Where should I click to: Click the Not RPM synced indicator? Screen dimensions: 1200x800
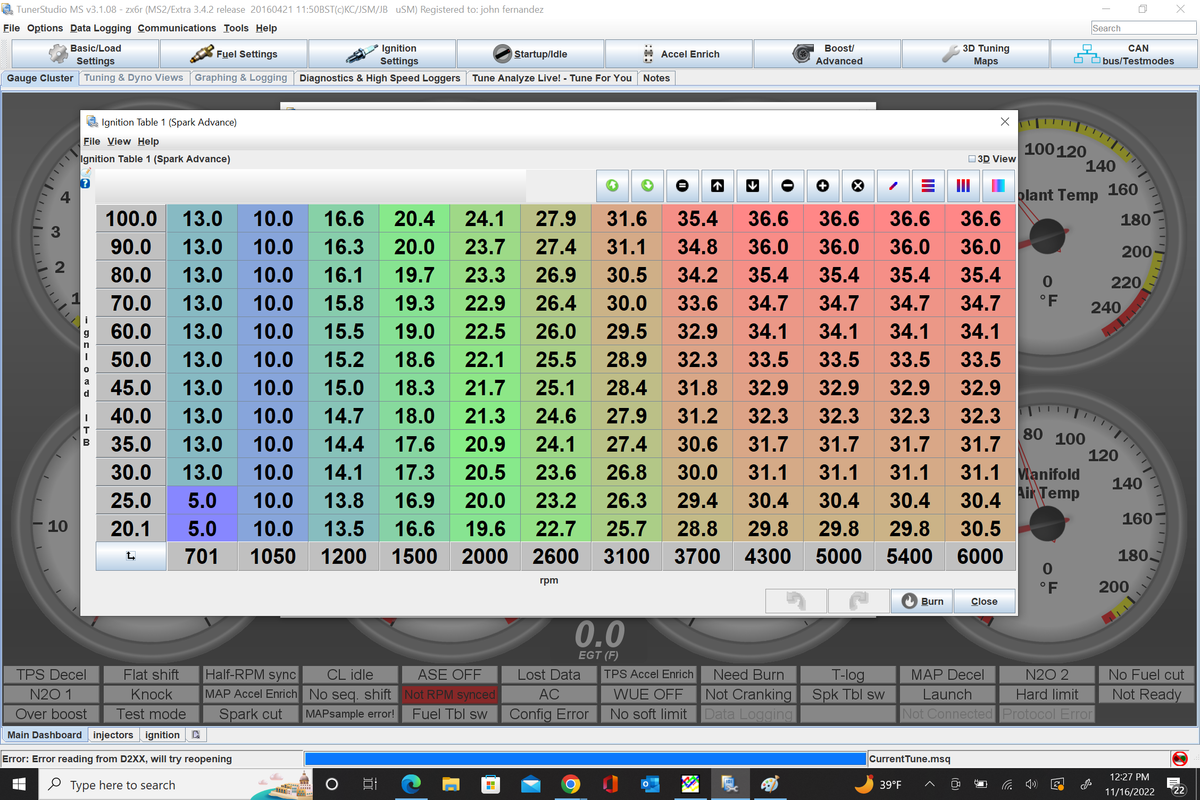click(x=449, y=694)
